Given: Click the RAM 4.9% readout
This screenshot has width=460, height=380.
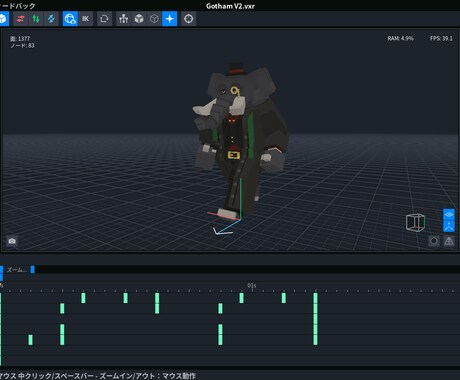Looking at the screenshot, I should pyautogui.click(x=400, y=39).
